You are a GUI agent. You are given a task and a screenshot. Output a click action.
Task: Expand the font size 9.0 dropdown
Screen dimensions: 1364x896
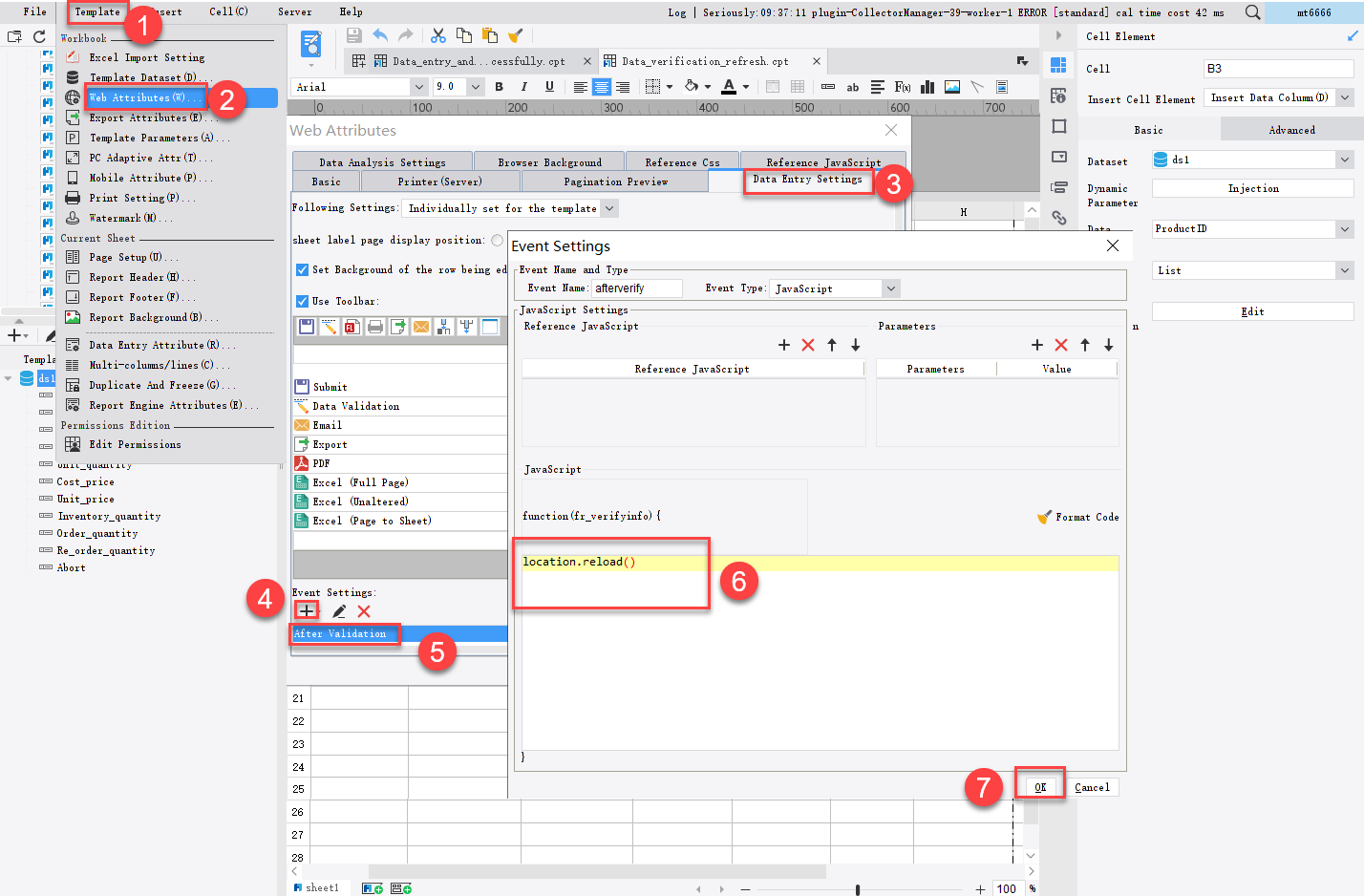tap(475, 87)
